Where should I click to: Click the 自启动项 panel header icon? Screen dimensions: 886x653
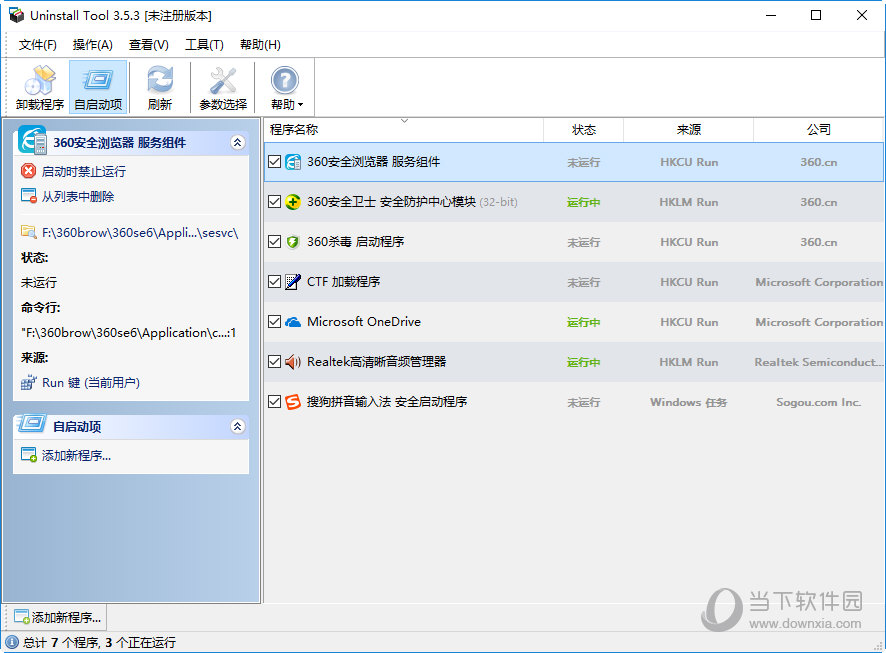32,423
